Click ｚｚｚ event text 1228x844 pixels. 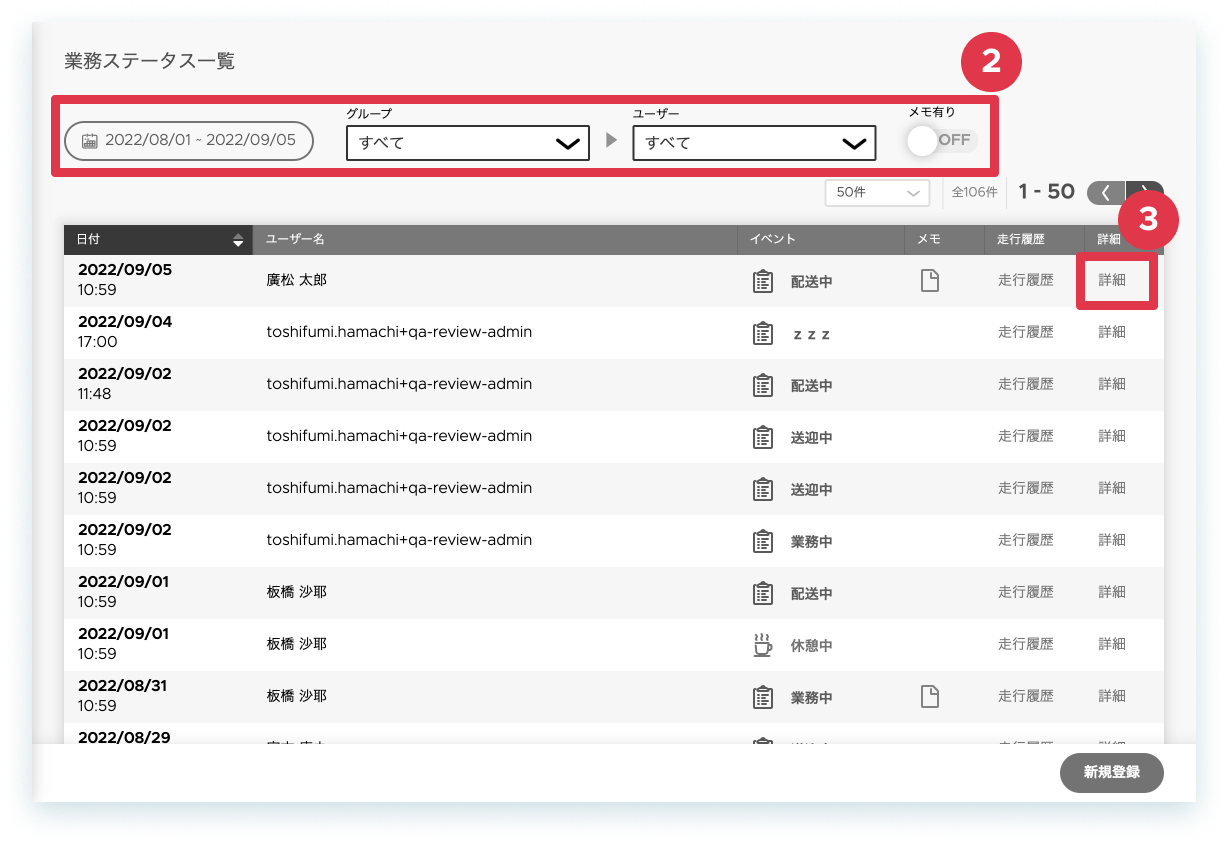tap(811, 334)
